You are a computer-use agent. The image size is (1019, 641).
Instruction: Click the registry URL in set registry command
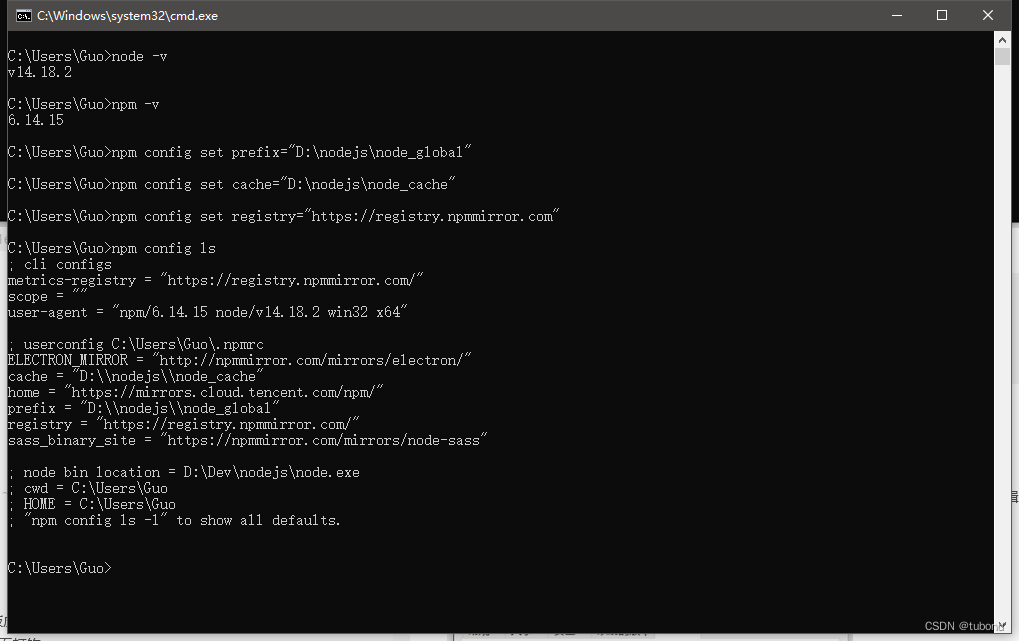(x=432, y=216)
